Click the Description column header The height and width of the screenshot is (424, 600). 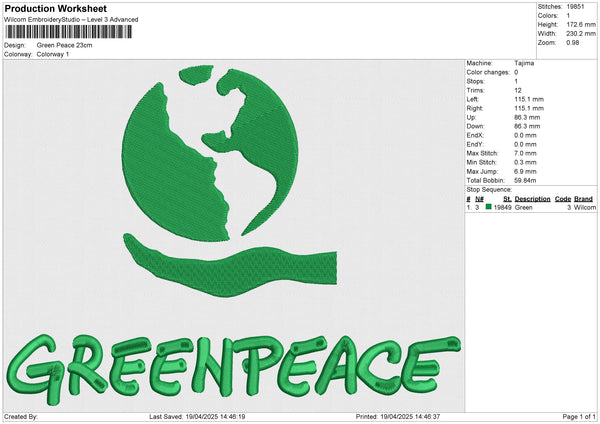click(532, 199)
